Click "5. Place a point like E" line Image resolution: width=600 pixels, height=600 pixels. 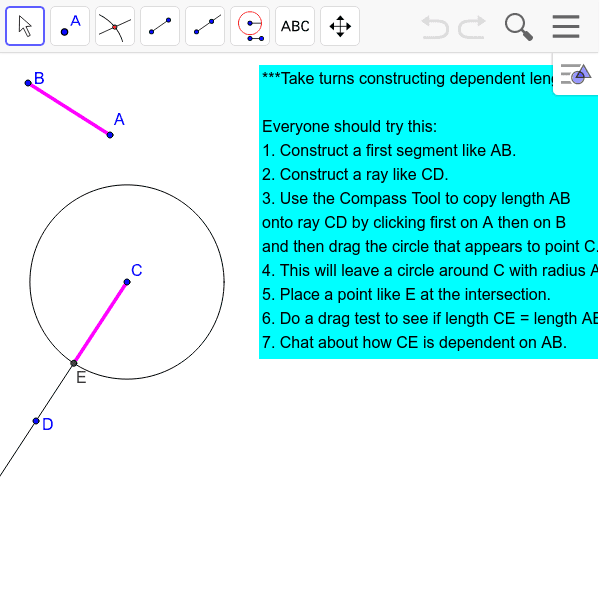(406, 294)
